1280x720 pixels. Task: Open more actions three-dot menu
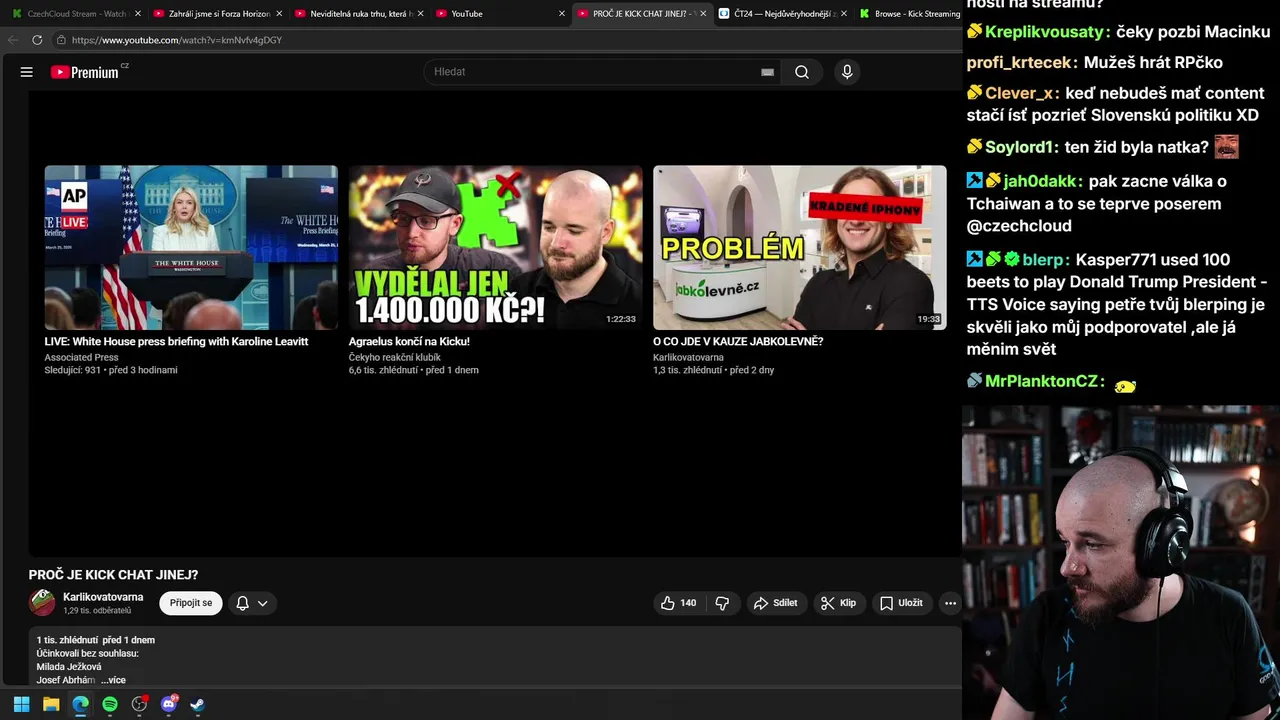point(950,603)
